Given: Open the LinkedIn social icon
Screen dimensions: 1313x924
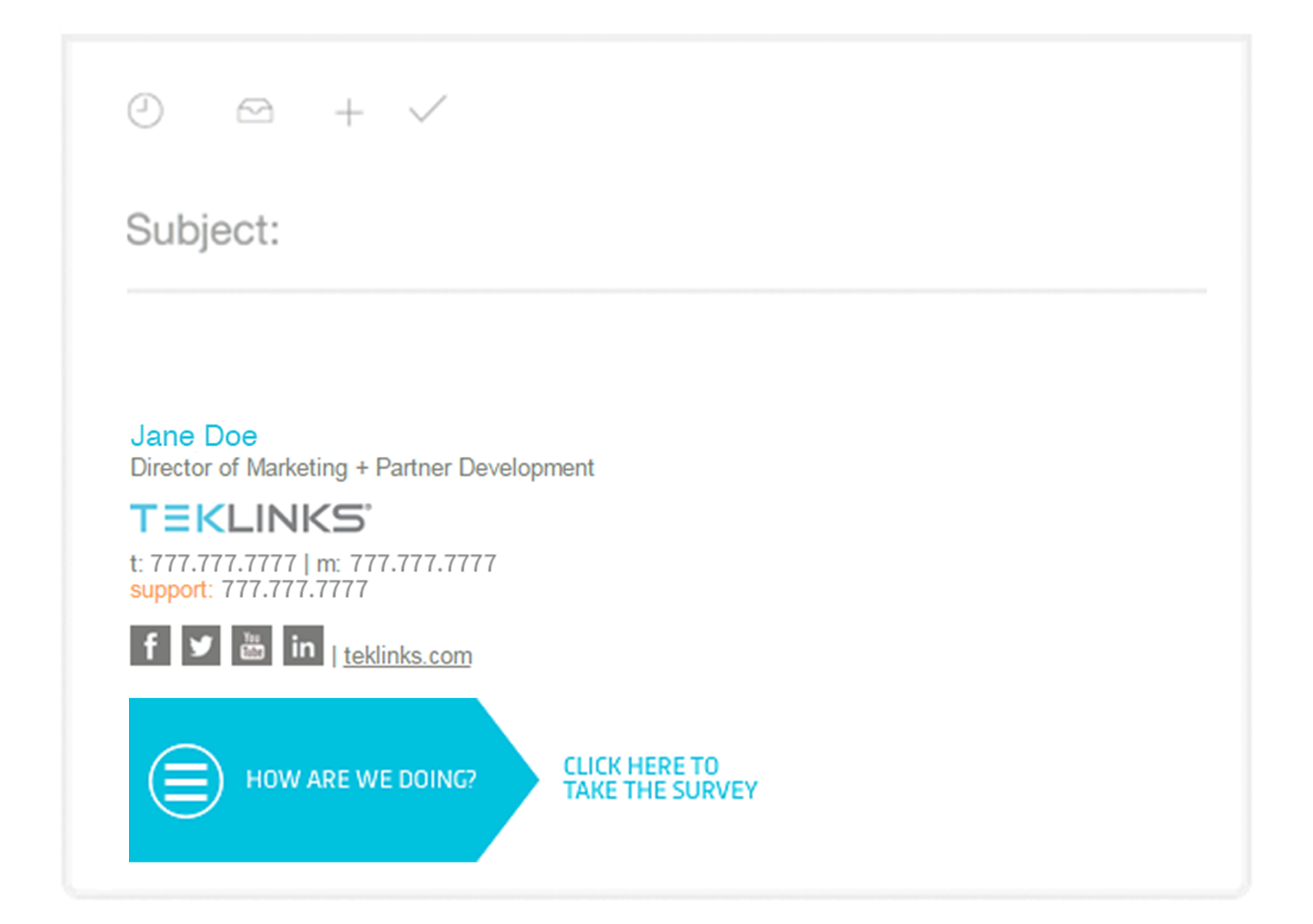Looking at the screenshot, I should (x=303, y=645).
